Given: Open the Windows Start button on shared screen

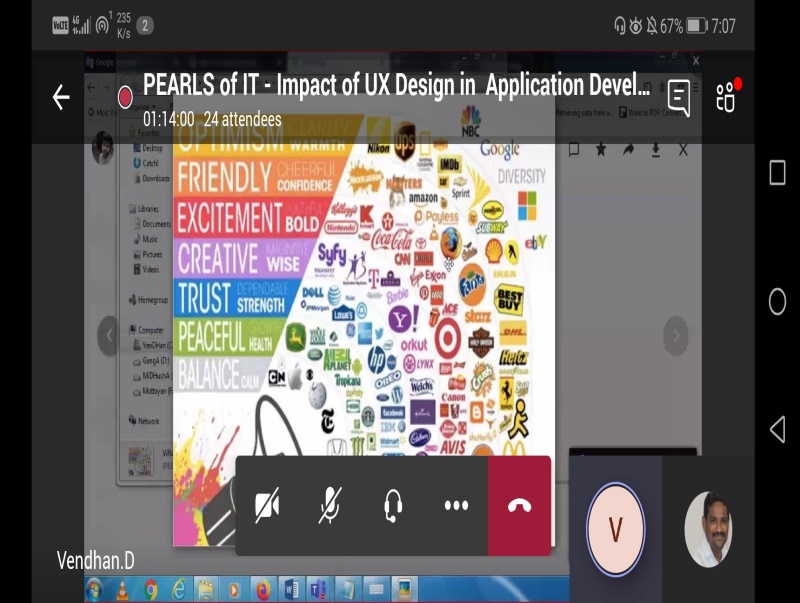Looking at the screenshot, I should (95, 590).
